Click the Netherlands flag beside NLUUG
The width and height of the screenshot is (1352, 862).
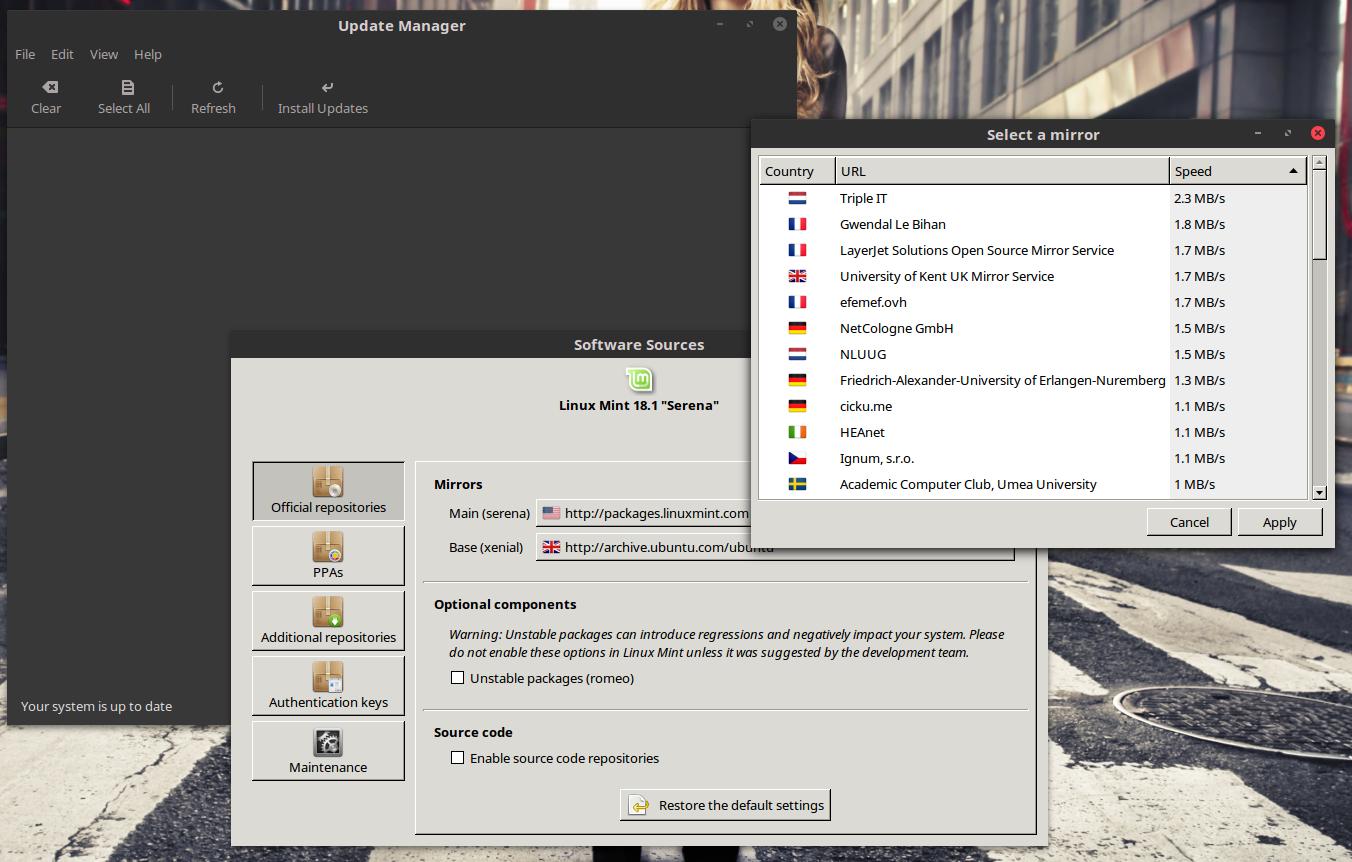[x=797, y=354]
